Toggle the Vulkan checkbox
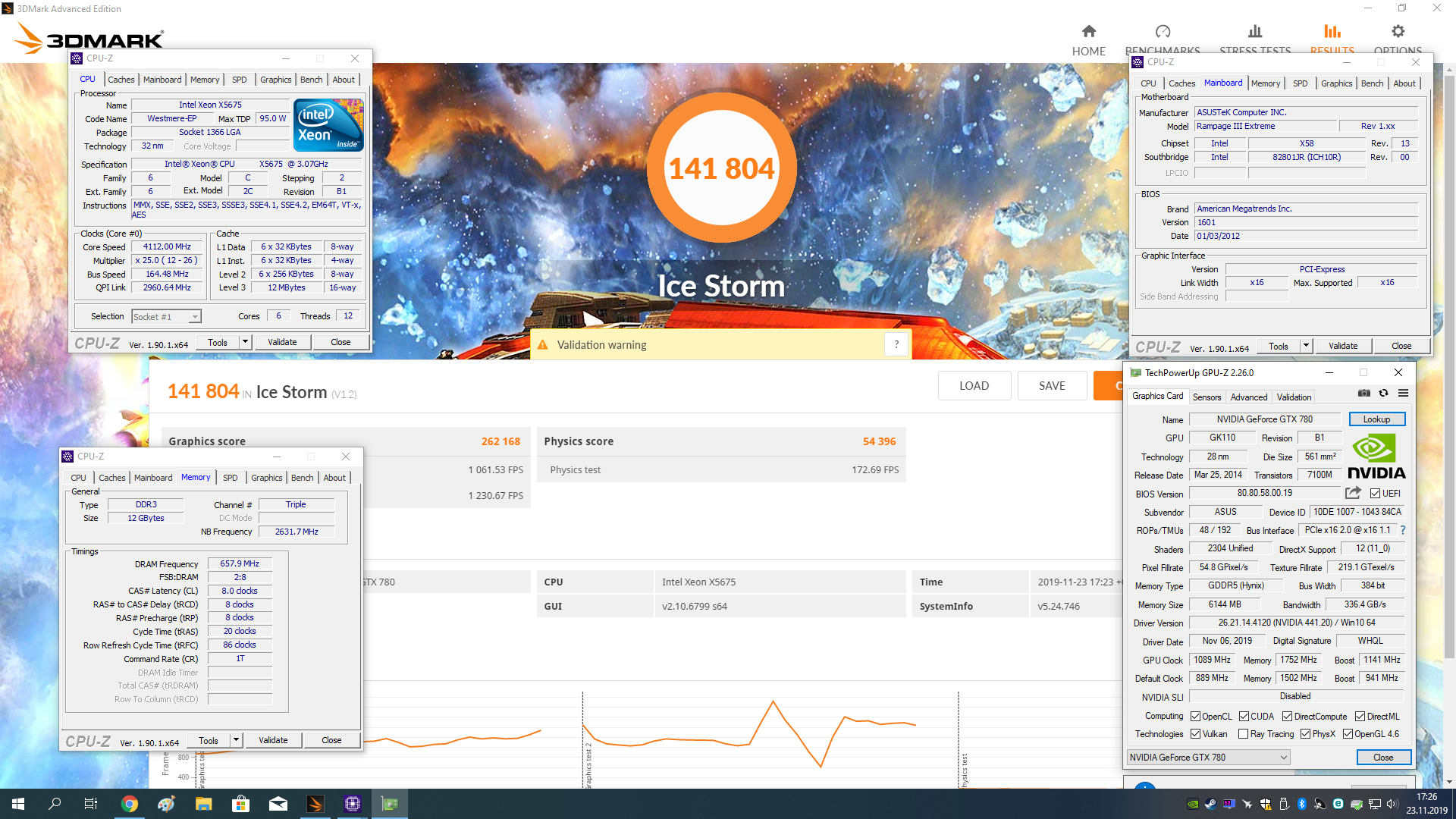 click(1195, 734)
